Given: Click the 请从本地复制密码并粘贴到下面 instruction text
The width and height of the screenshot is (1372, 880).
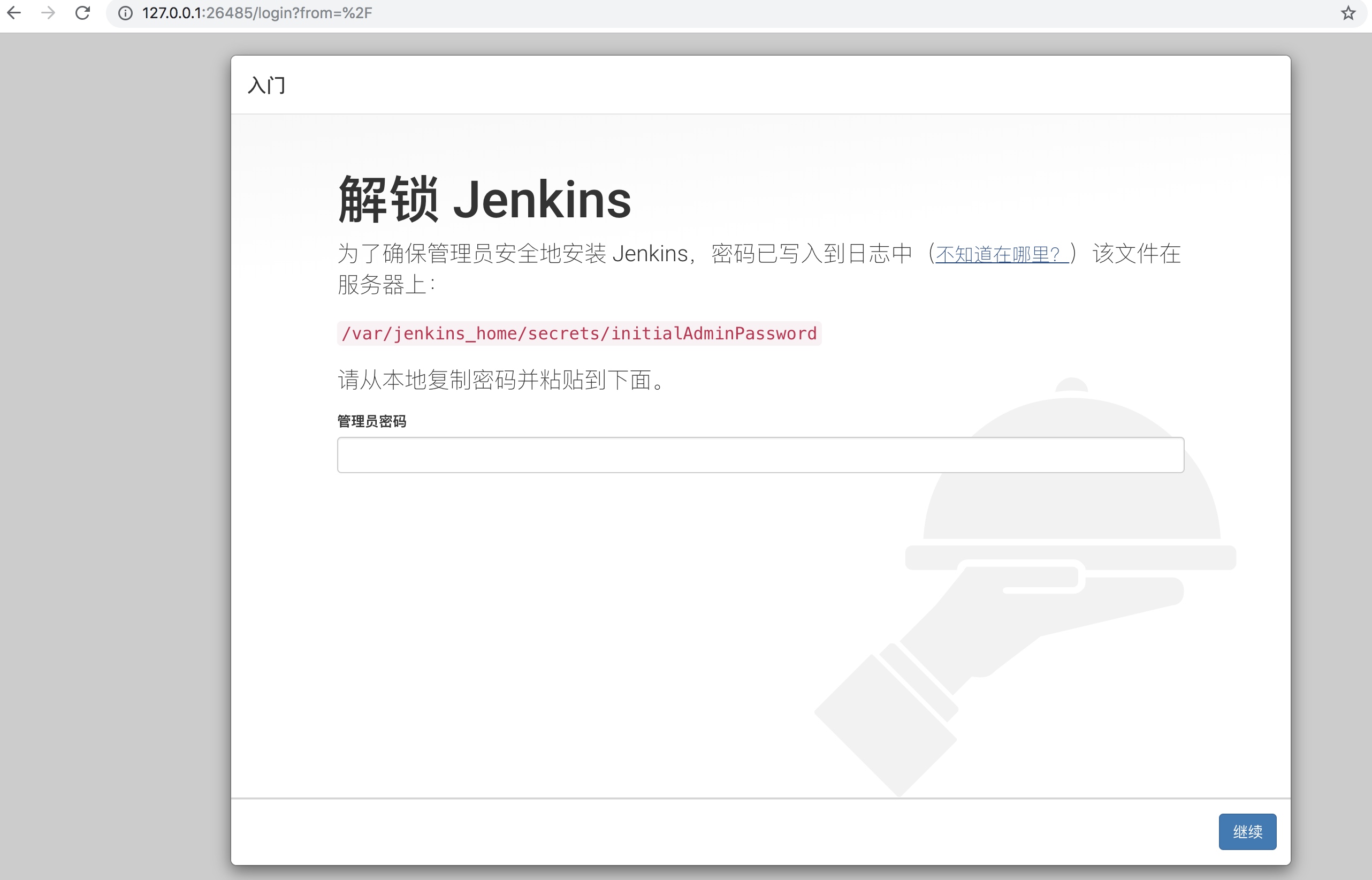Looking at the screenshot, I should pyautogui.click(x=501, y=380).
